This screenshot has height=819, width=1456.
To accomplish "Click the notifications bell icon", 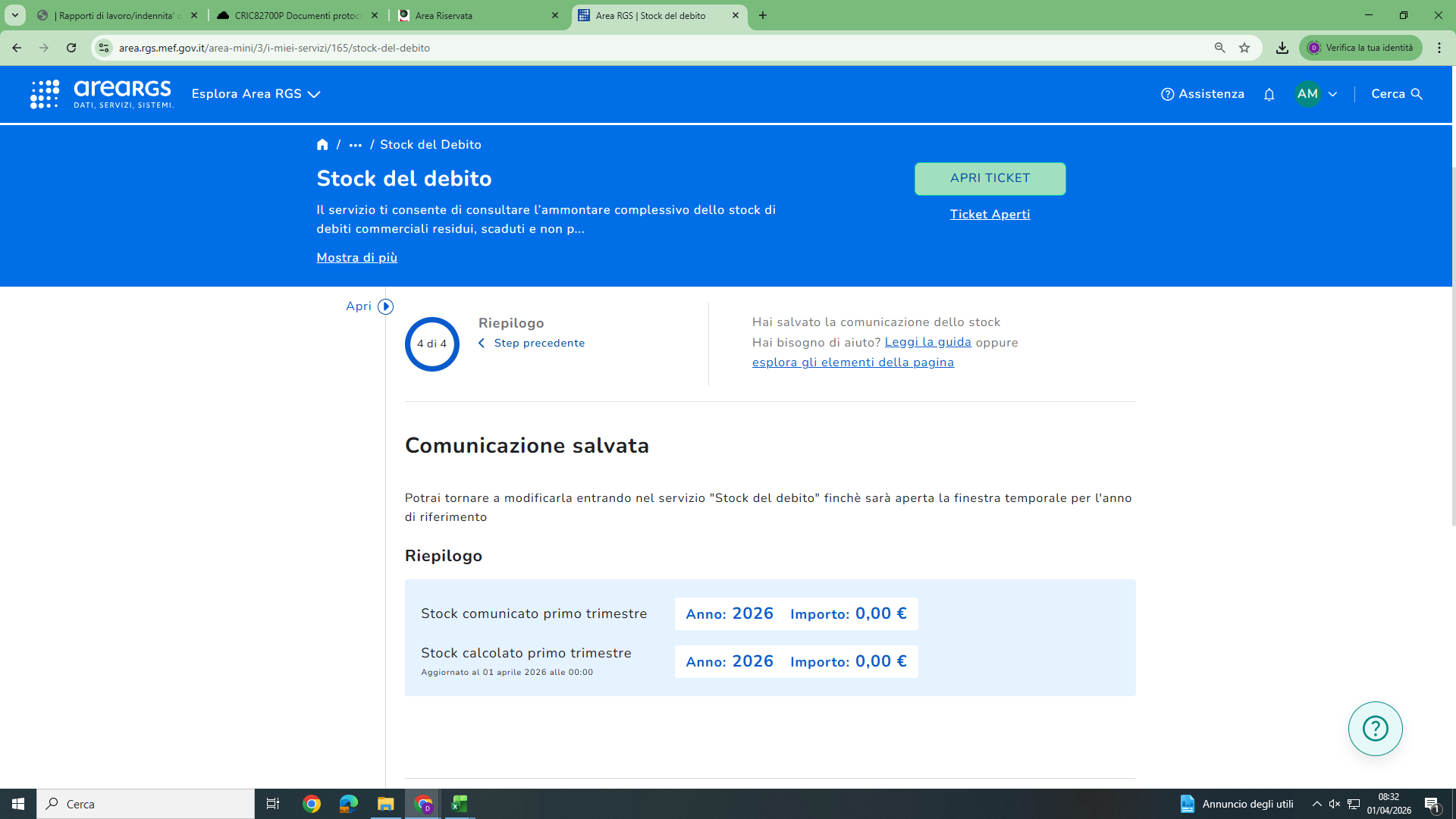I will 1269,94.
